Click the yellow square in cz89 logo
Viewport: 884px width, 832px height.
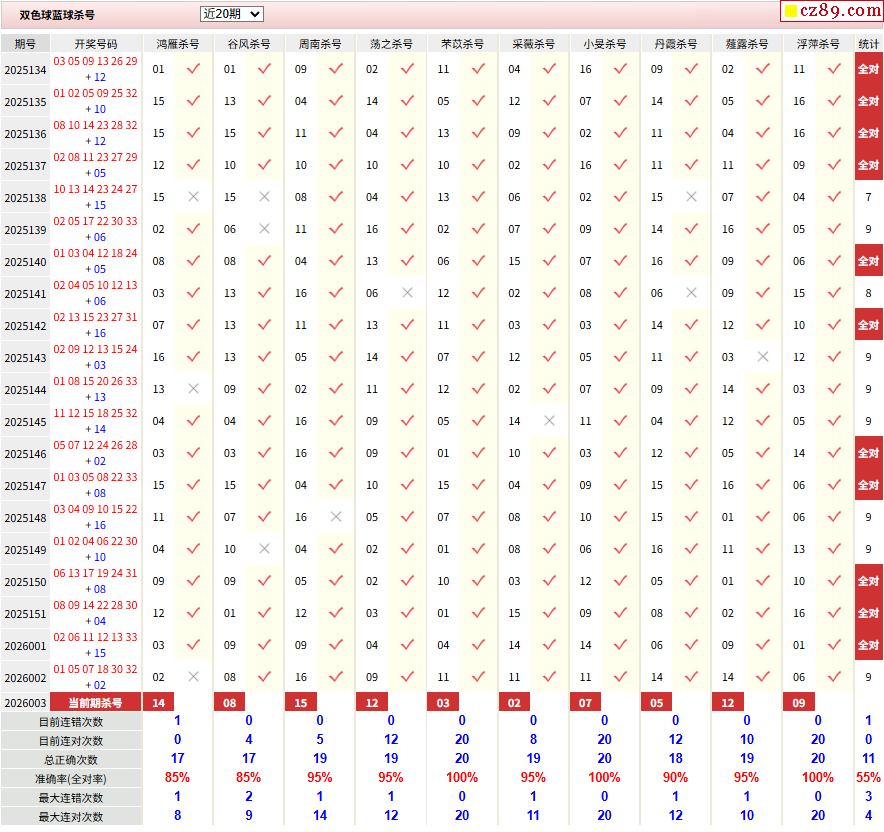pos(790,12)
